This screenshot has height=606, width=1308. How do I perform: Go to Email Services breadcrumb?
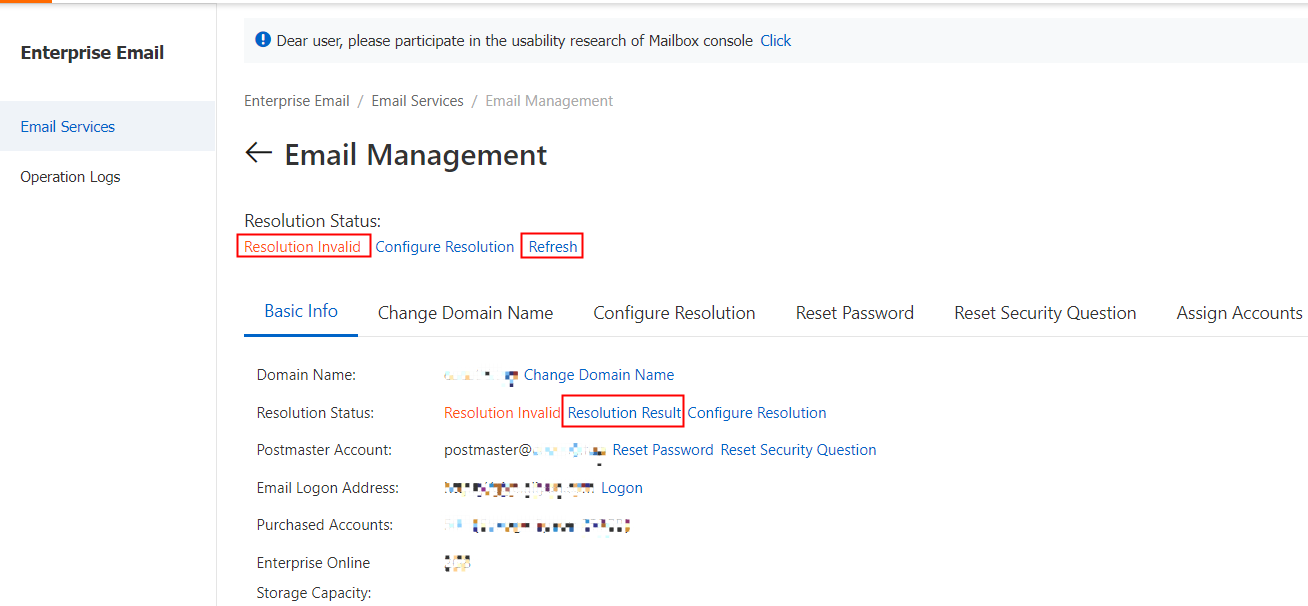coord(417,101)
